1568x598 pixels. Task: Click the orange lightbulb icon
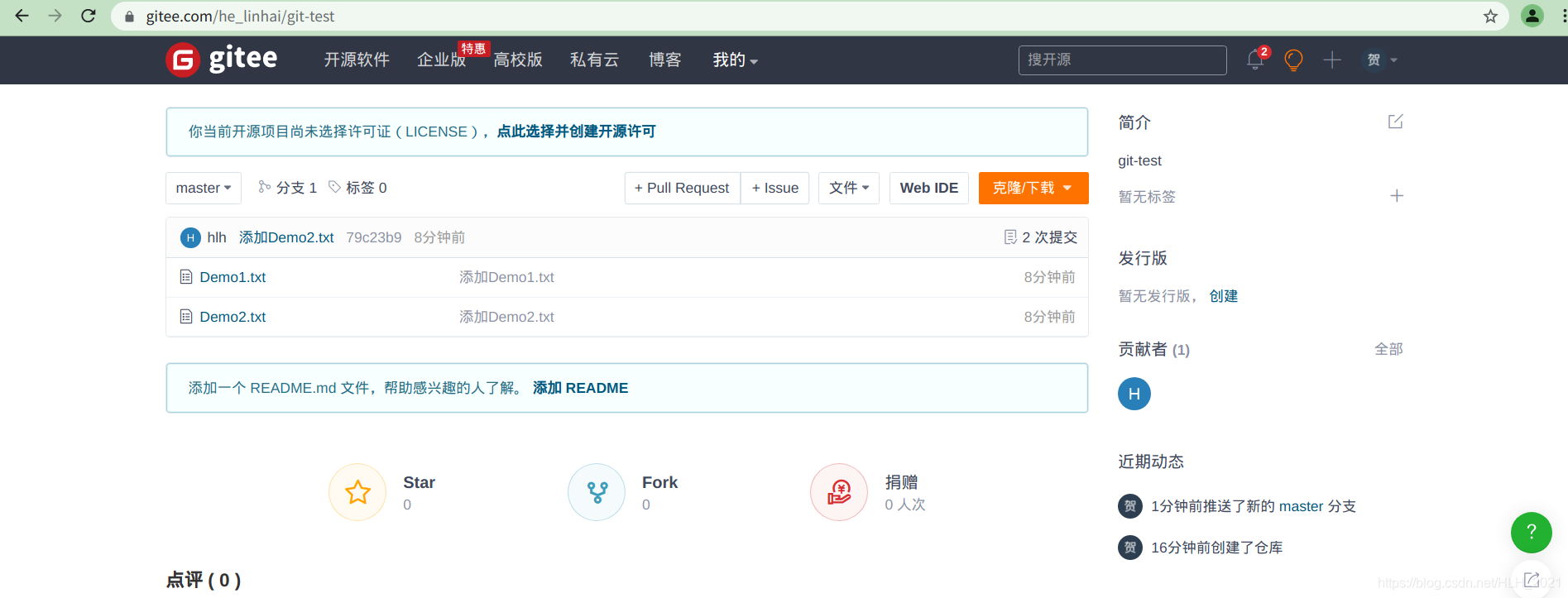[1293, 60]
